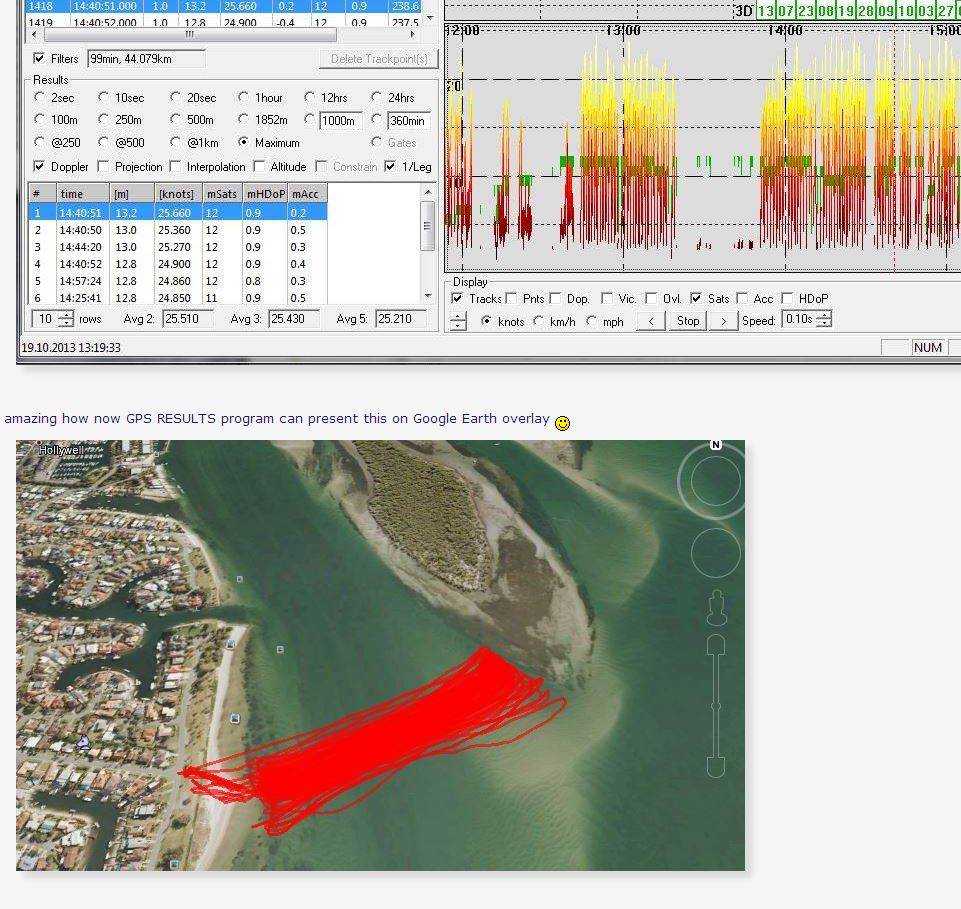Click the Google Earth move joystick circle

(x=715, y=554)
